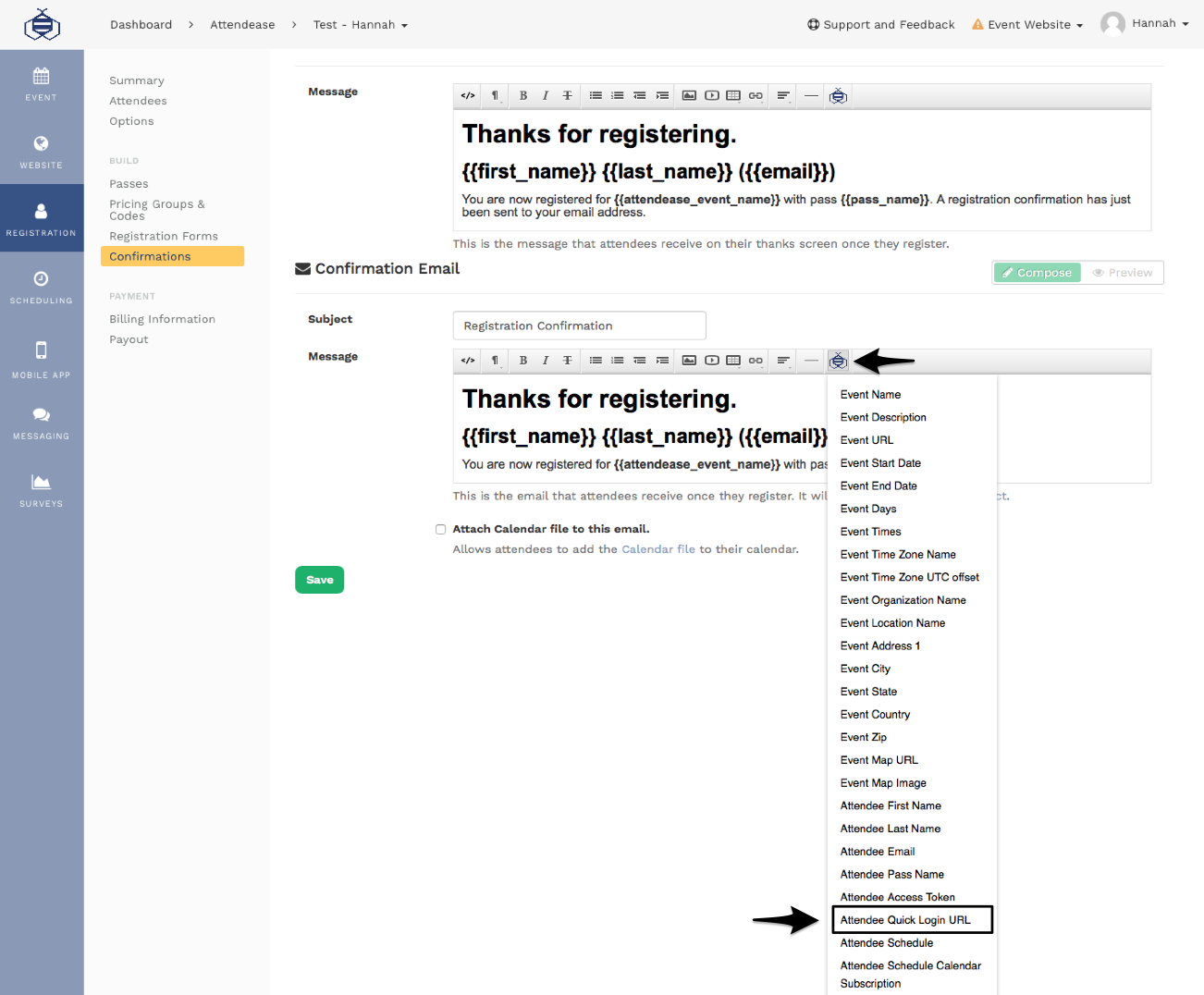Open the Mobile App section from the sidebar
The width and height of the screenshot is (1204, 995).
[x=41, y=361]
